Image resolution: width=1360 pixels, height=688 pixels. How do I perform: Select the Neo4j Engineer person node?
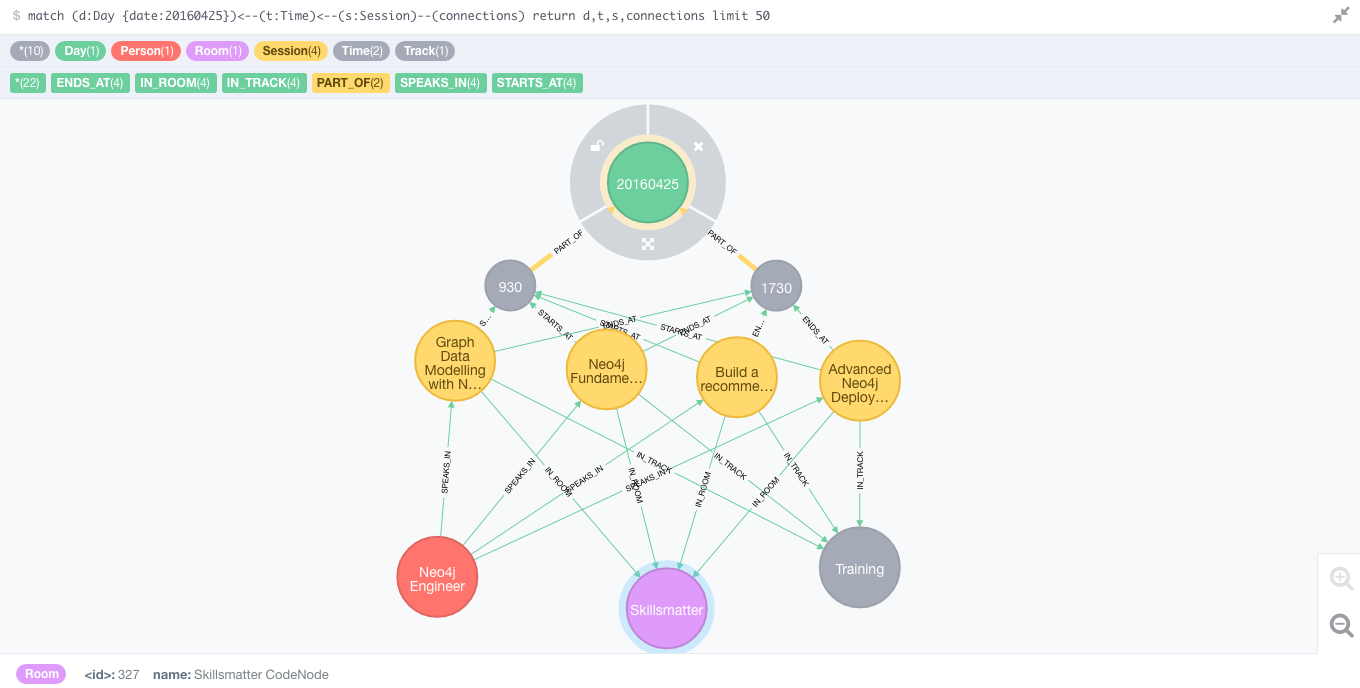[x=437, y=577]
